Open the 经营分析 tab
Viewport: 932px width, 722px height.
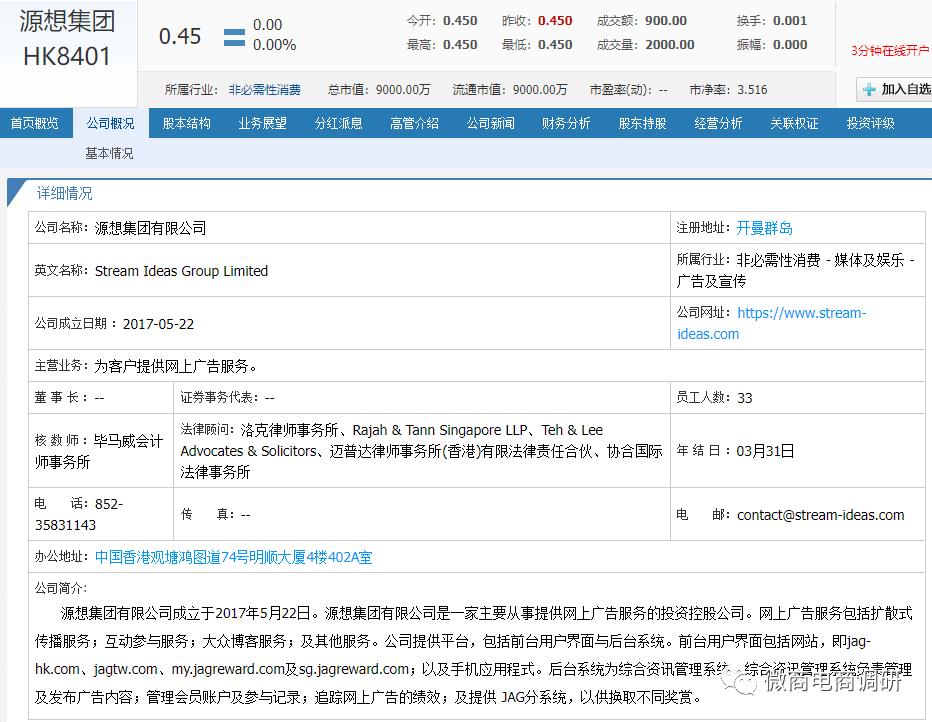(718, 122)
